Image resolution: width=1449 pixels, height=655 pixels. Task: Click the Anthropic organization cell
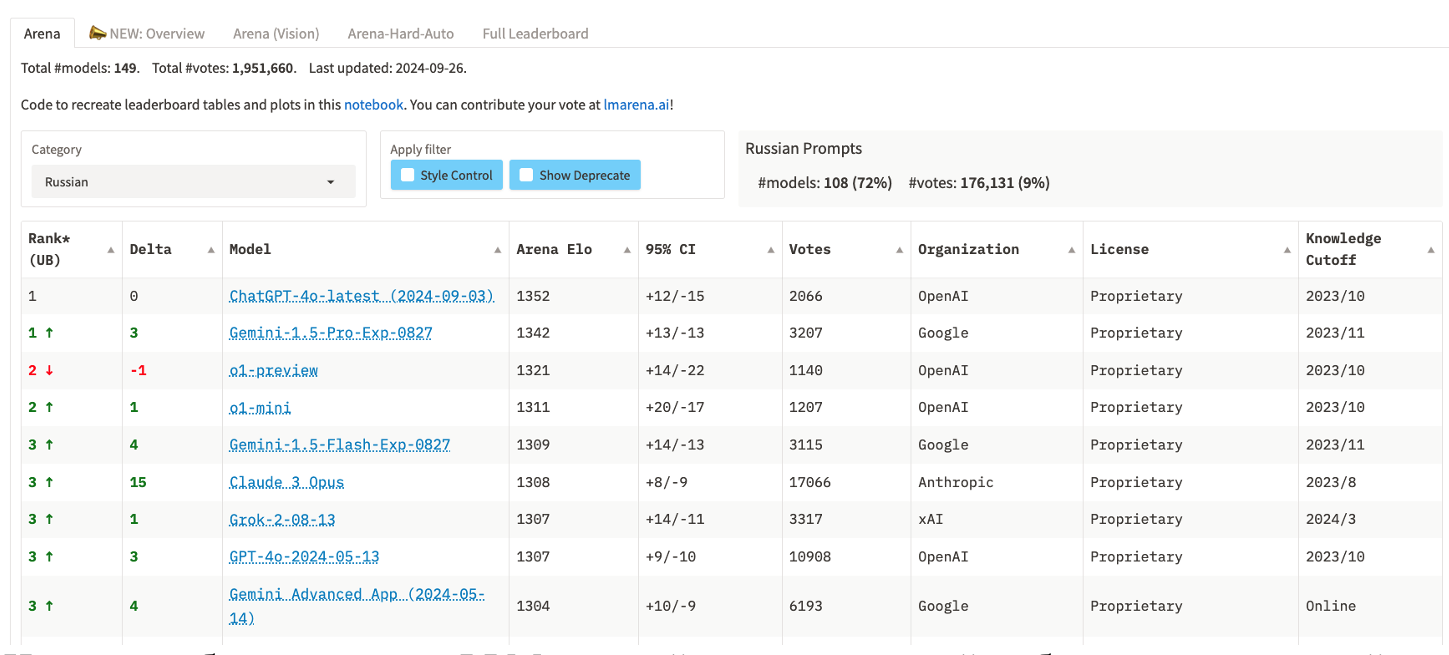tap(956, 482)
